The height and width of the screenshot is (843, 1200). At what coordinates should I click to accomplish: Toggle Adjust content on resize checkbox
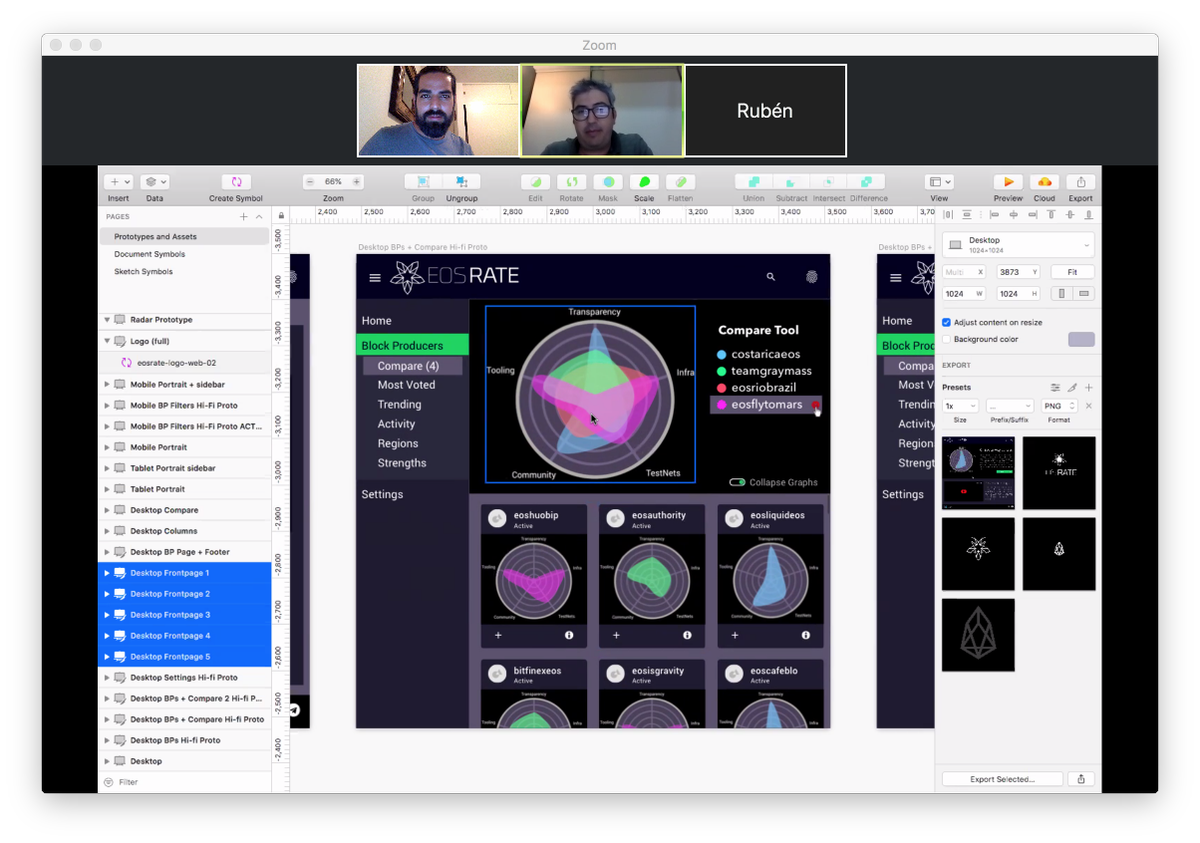click(x=946, y=322)
